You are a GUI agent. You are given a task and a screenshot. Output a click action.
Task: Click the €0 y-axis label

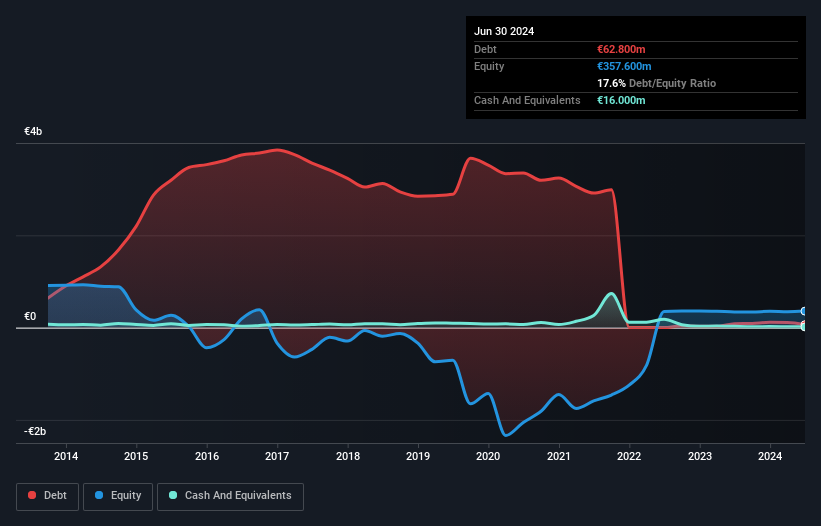coord(30,317)
